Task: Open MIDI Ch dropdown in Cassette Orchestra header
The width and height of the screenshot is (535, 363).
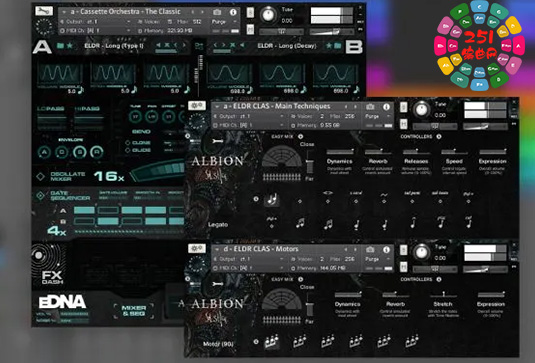Action: coord(96,31)
